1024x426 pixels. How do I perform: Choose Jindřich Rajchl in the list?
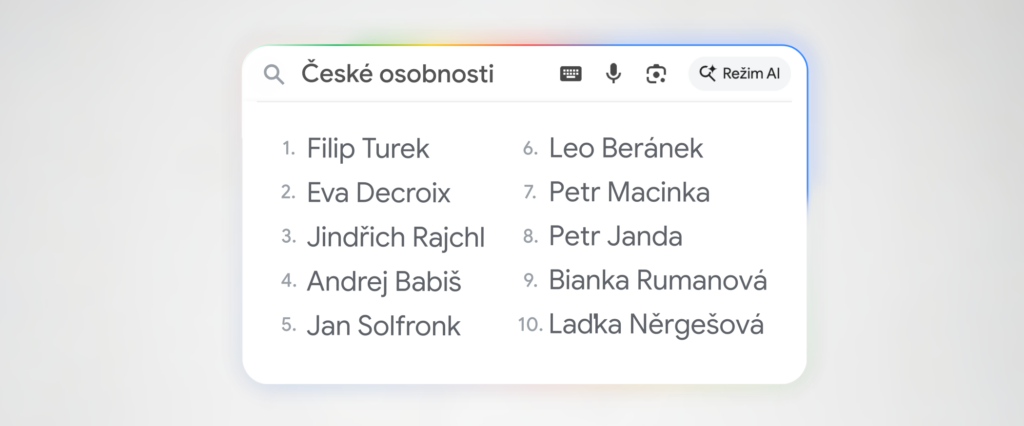pyautogui.click(x=396, y=237)
